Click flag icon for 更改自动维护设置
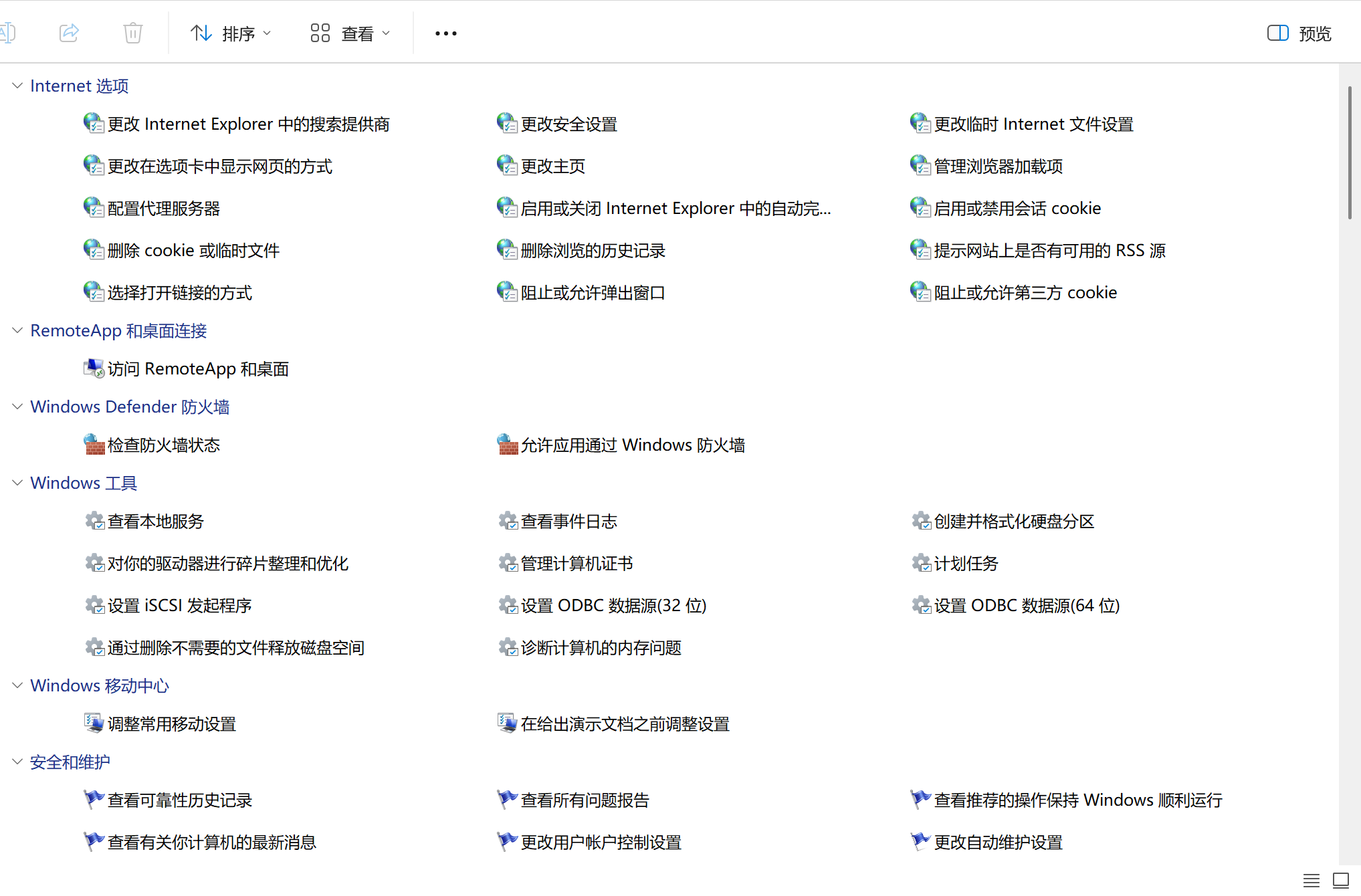The width and height of the screenshot is (1361, 896). click(920, 842)
